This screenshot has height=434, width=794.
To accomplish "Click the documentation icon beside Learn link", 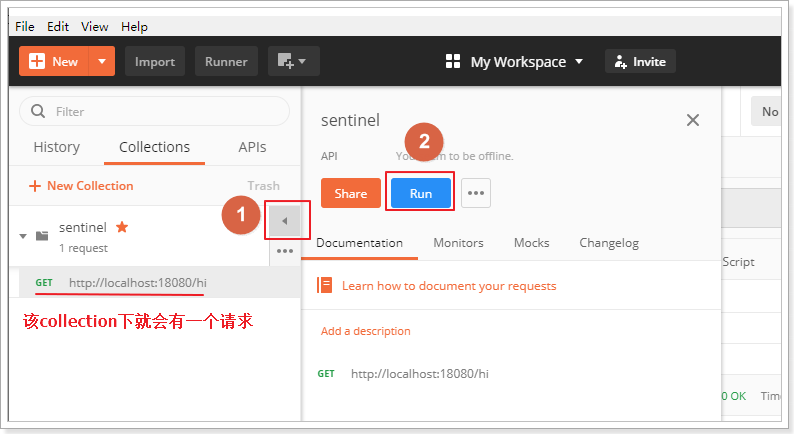I will click(x=325, y=285).
